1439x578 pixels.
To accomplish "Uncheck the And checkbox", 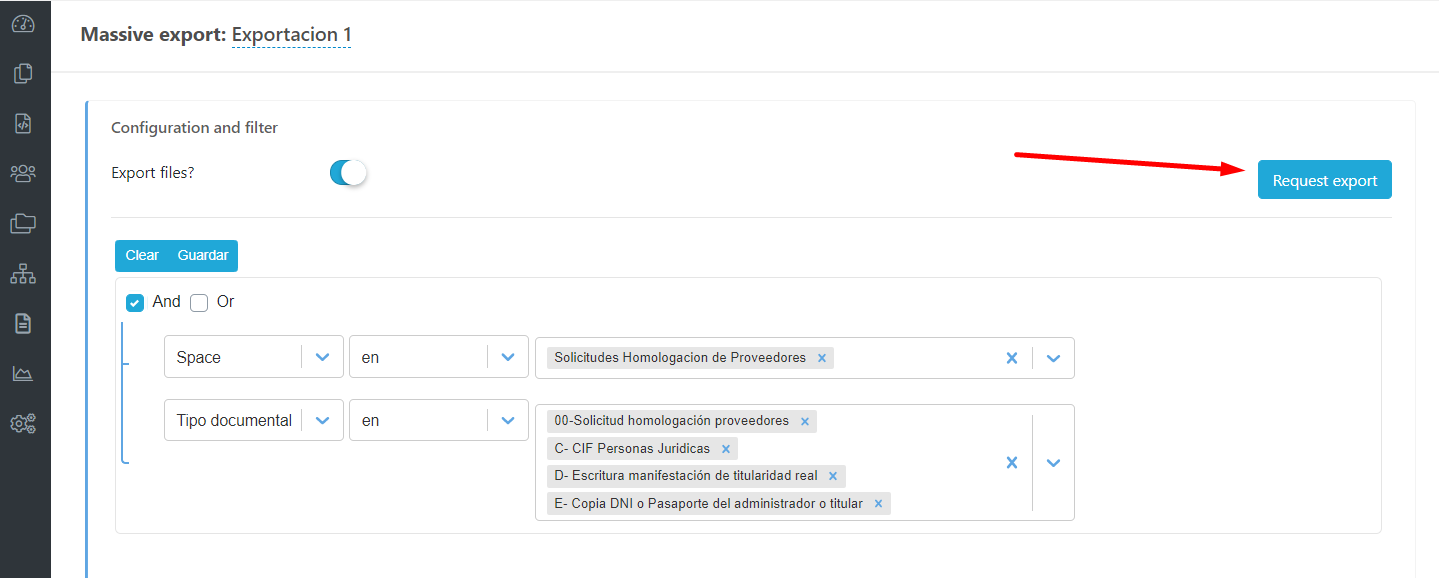I will coord(135,302).
